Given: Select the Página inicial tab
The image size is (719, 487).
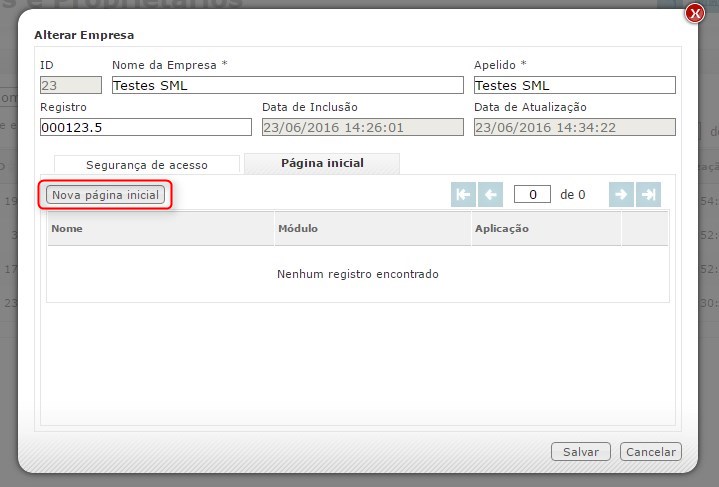Looking at the screenshot, I should (322, 163).
